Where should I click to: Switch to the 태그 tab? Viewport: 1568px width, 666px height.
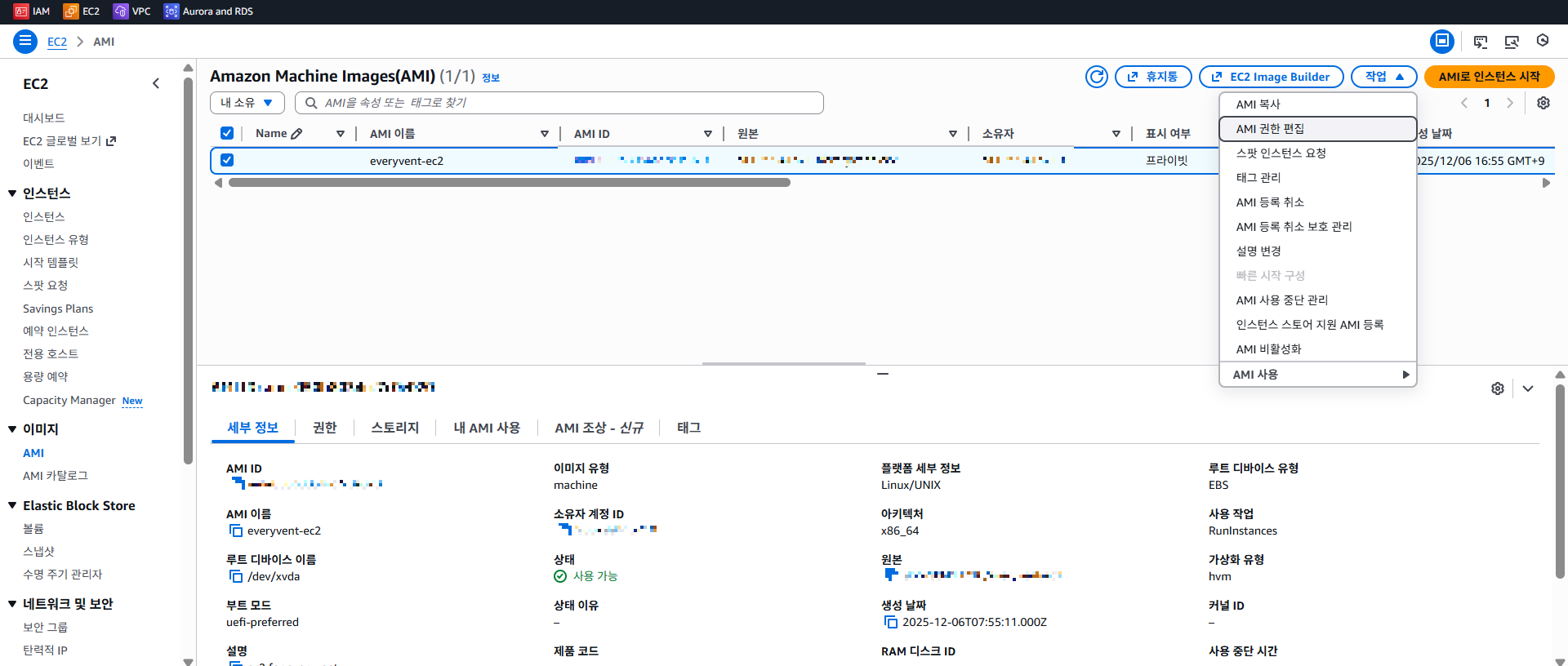pyautogui.click(x=688, y=428)
